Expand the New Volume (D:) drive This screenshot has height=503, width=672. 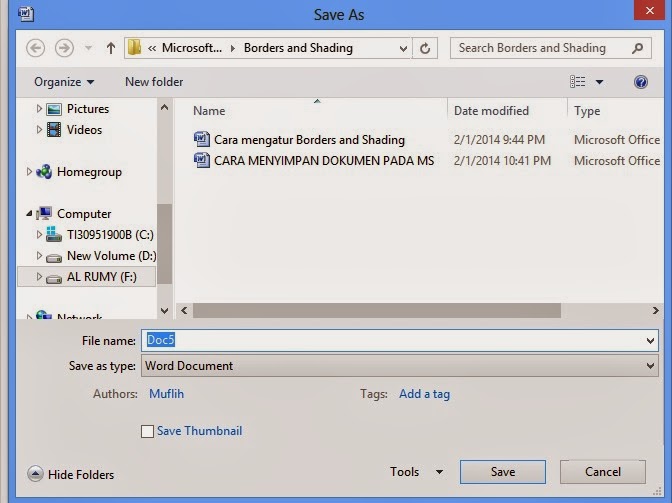coord(39,255)
